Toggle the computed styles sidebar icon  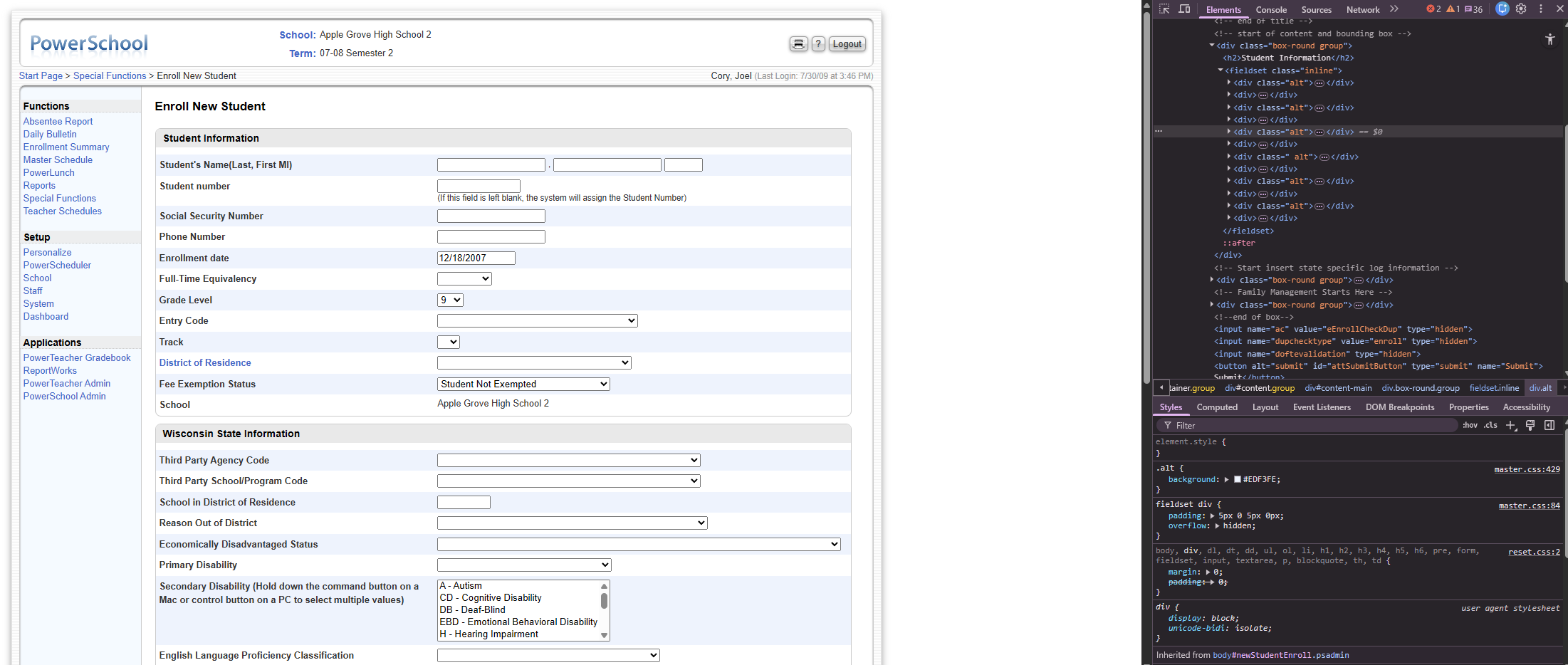pos(1549,426)
